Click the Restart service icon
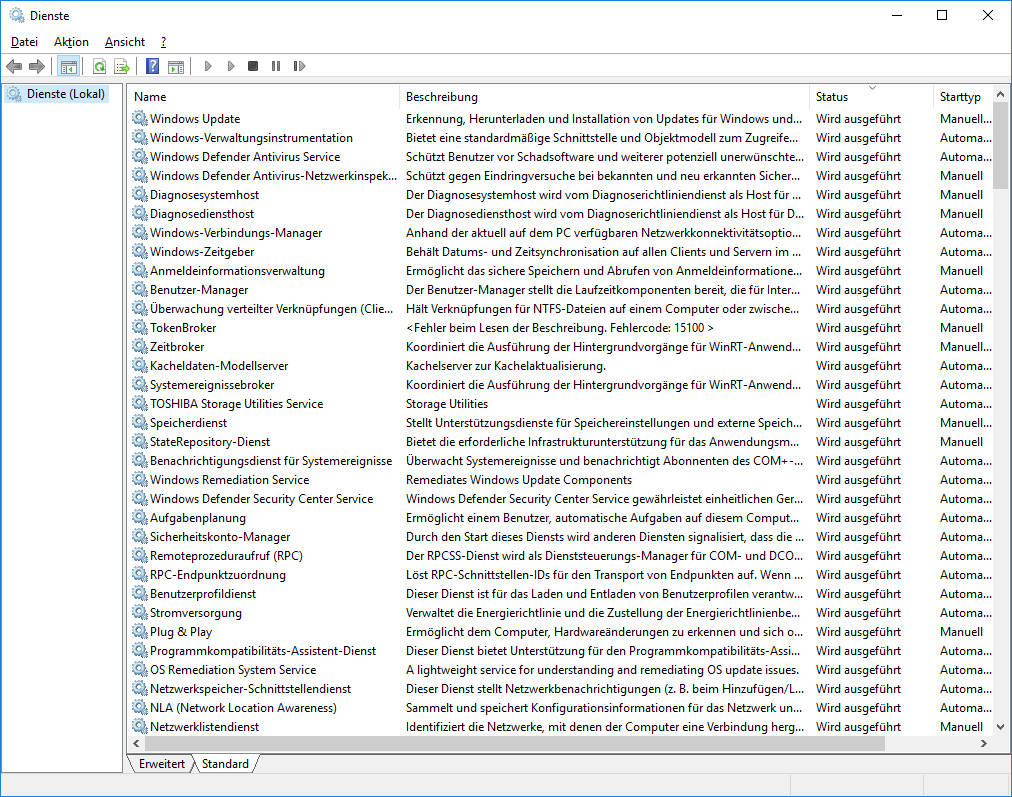 tap(299, 66)
